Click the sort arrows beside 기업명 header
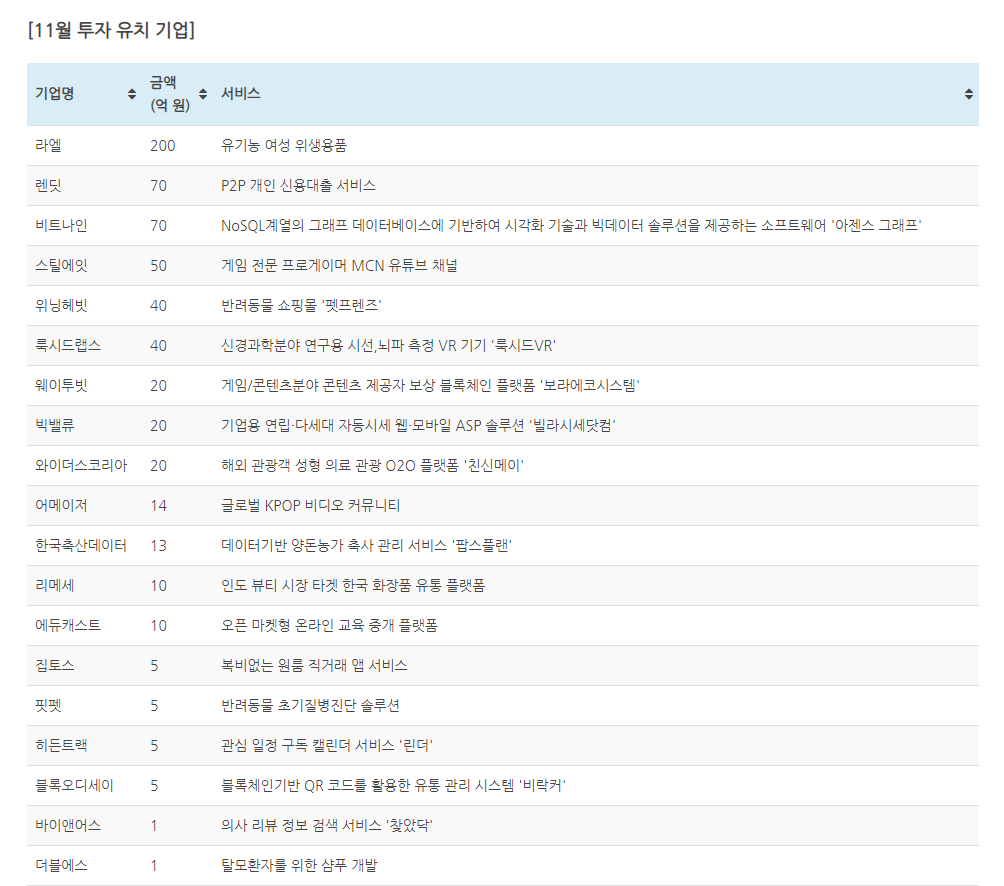 click(x=132, y=94)
